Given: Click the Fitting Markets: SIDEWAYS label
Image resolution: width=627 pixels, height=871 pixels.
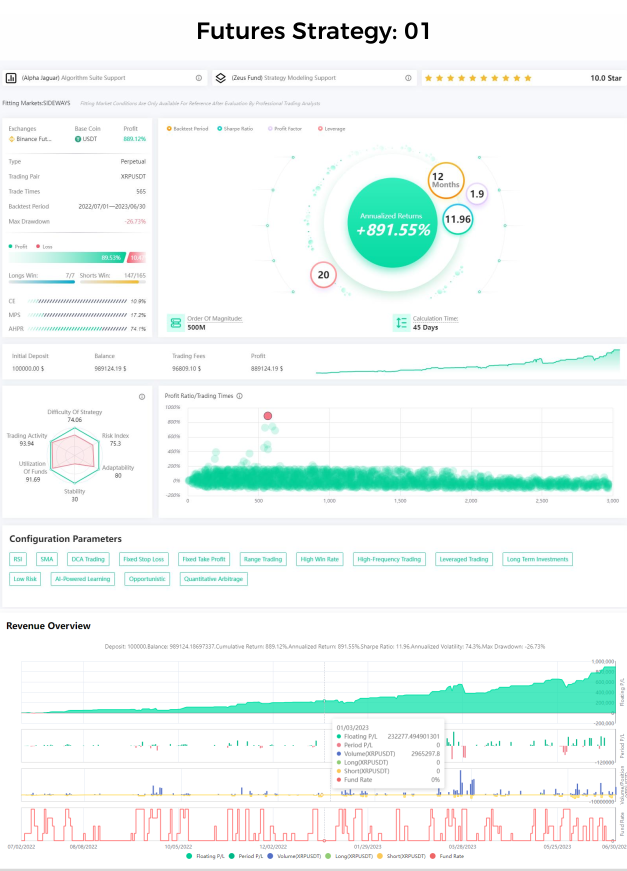Looking at the screenshot, I should pyautogui.click(x=36, y=103).
